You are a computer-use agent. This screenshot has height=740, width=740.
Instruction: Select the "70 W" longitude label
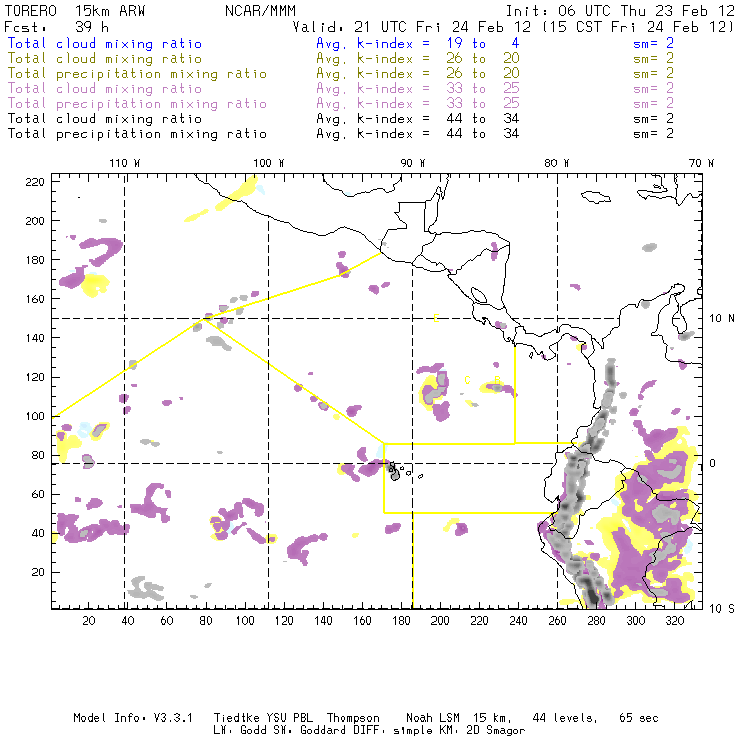point(701,163)
